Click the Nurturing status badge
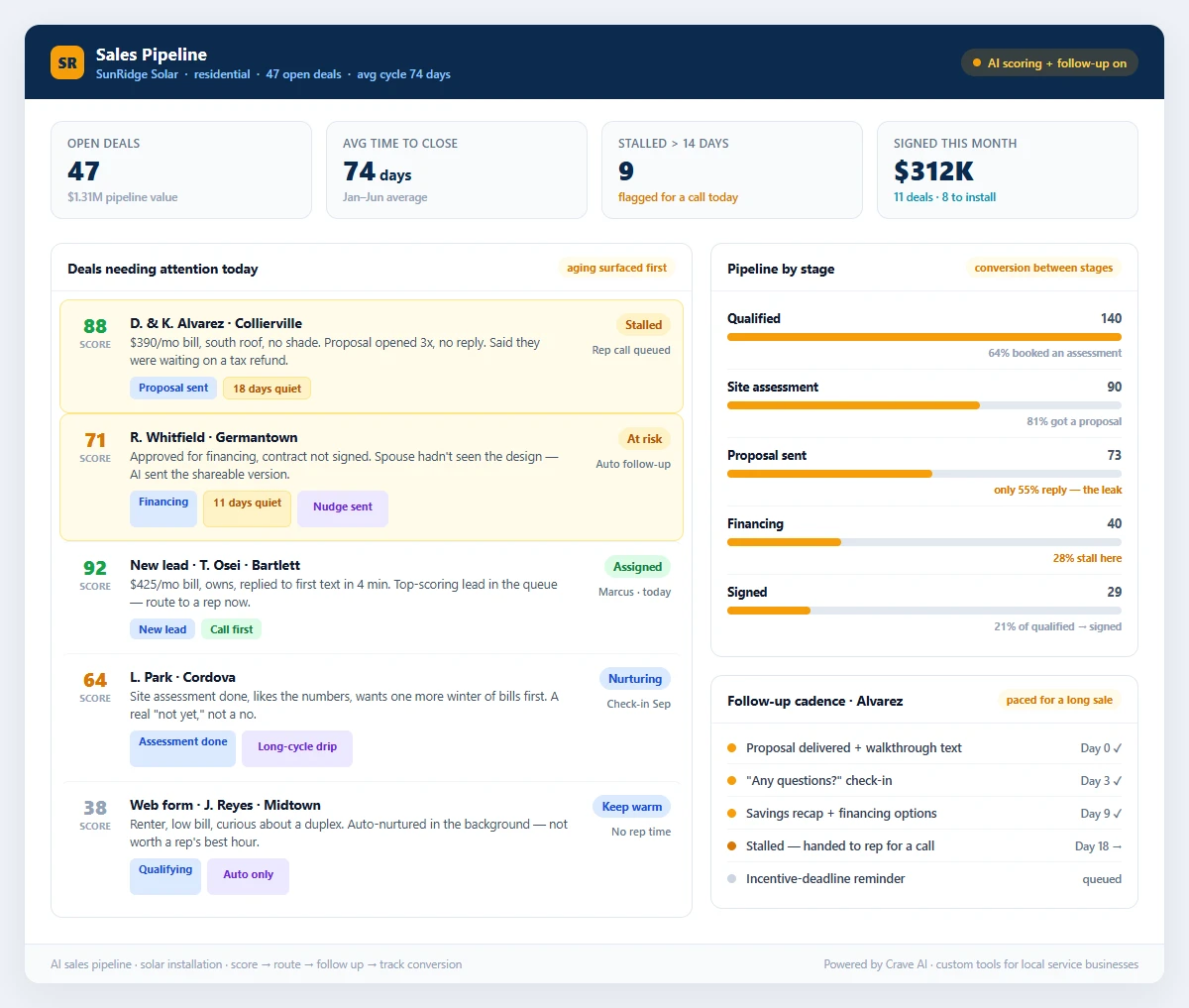Screen dimensions: 1189x1008 point(635,679)
